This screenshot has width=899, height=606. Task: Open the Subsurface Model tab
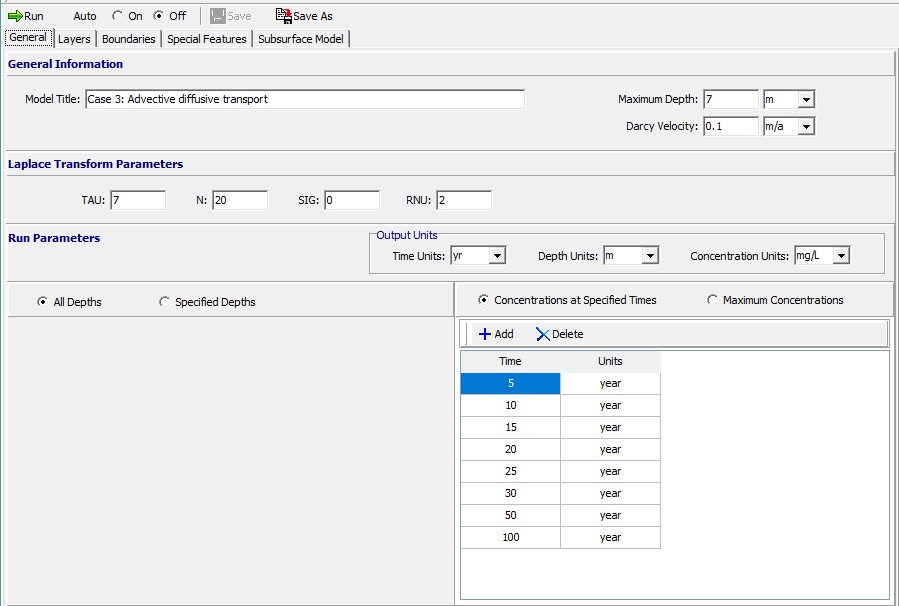(300, 39)
